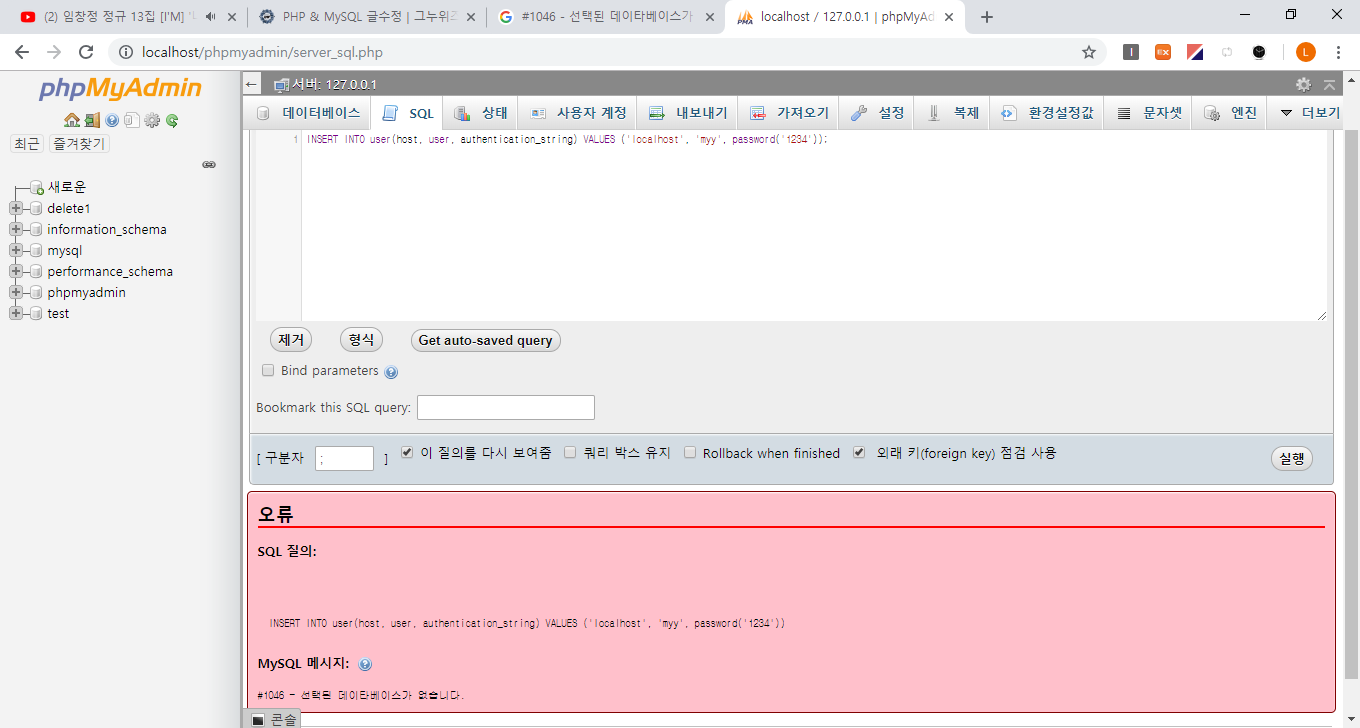Click the 구분자 delimiter input field
1360x728 pixels.
pyautogui.click(x=344, y=458)
